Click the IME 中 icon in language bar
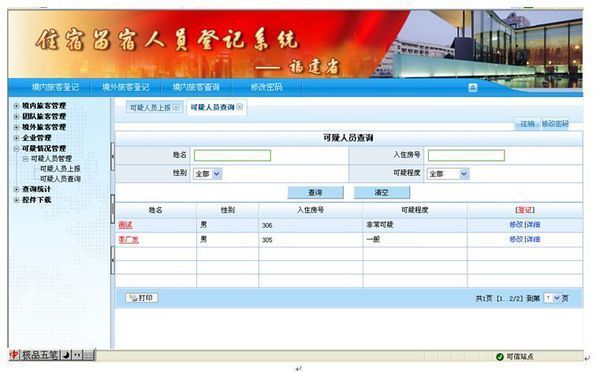Screen dimensions: 600x372 pyautogui.click(x=14, y=355)
